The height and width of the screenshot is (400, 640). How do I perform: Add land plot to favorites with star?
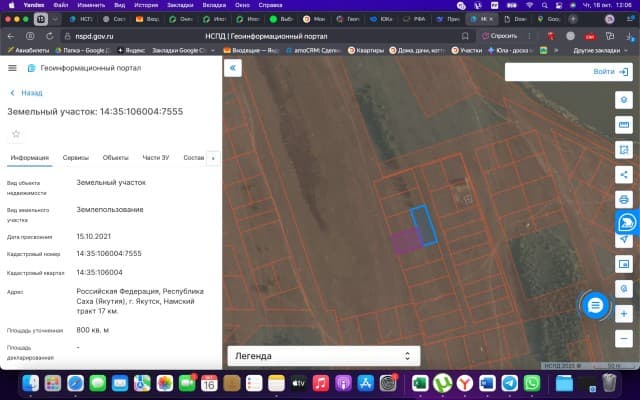pos(15,133)
